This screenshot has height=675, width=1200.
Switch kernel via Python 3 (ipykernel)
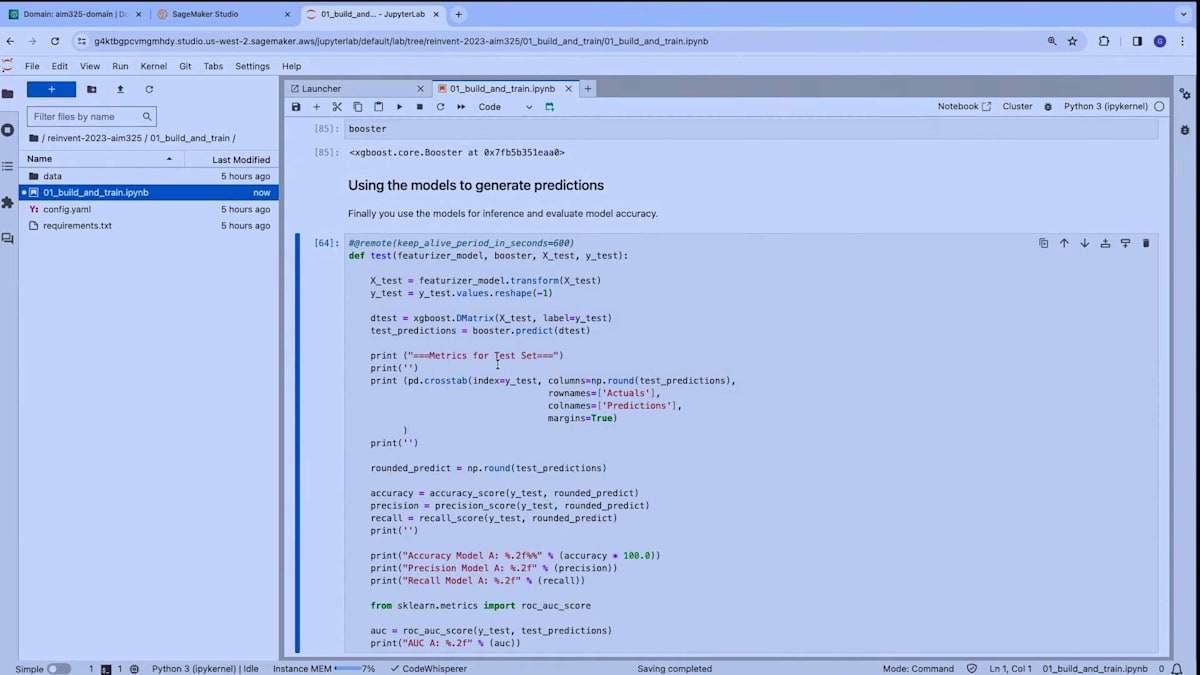(x=1106, y=106)
